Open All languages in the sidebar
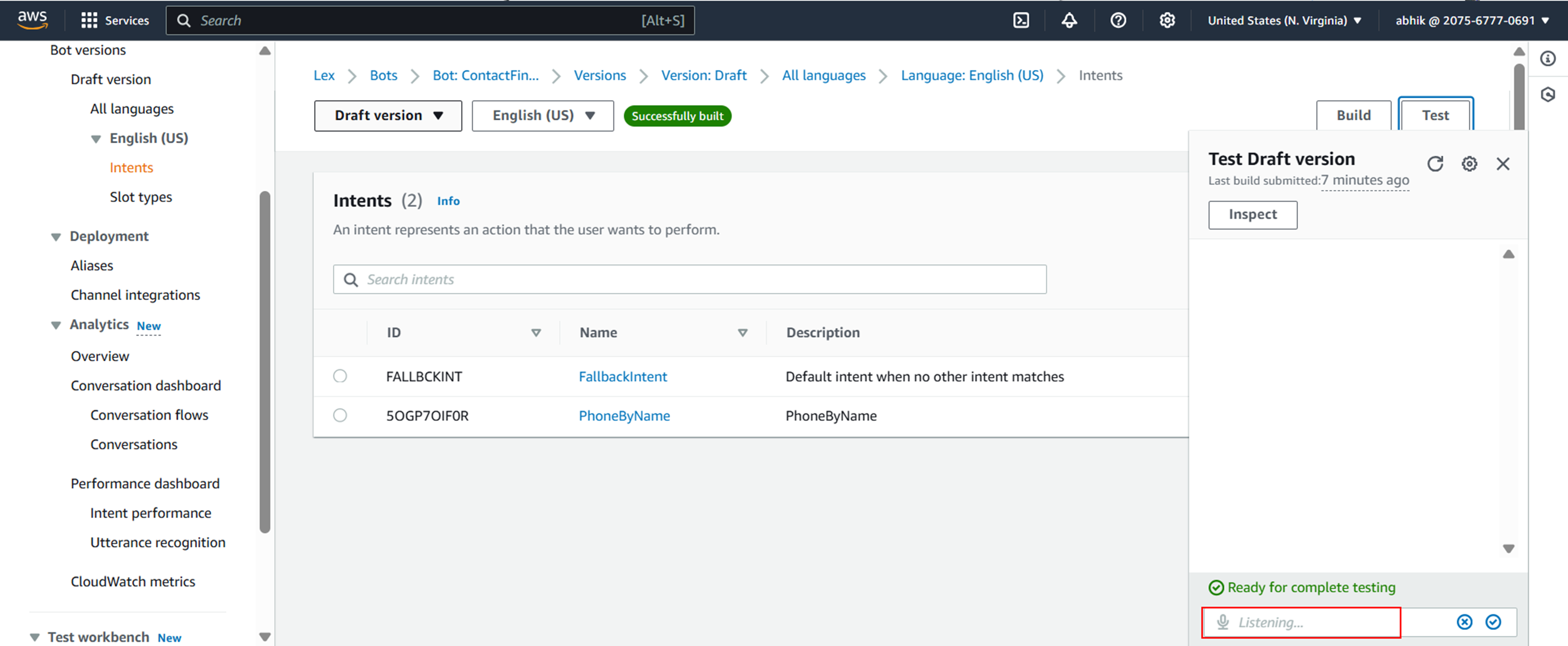 [x=132, y=109]
